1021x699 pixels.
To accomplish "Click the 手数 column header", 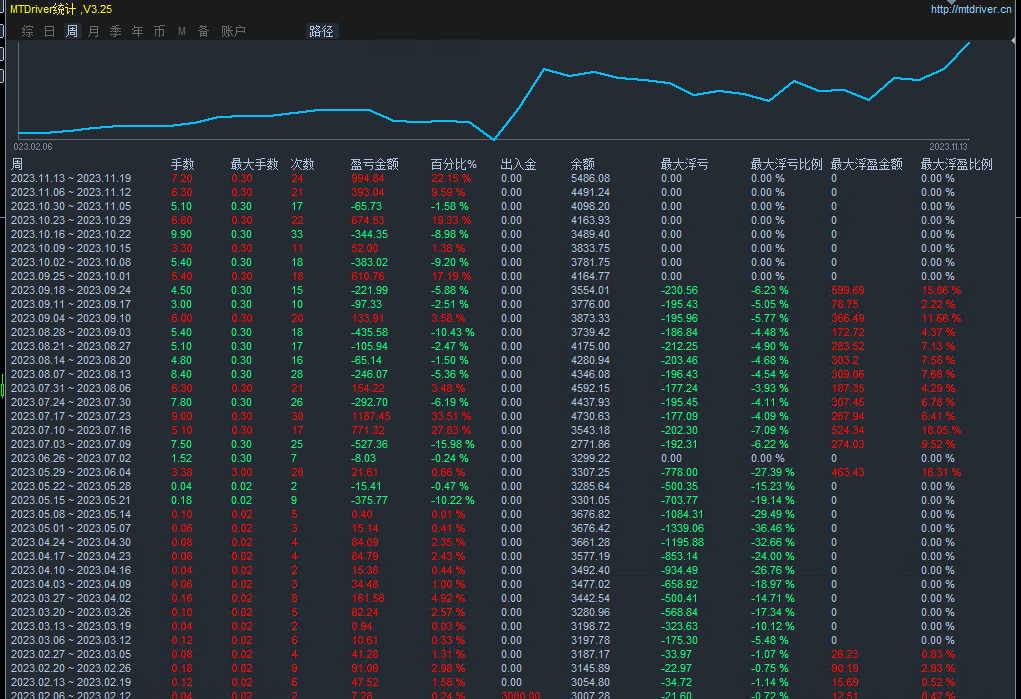I will [182, 164].
